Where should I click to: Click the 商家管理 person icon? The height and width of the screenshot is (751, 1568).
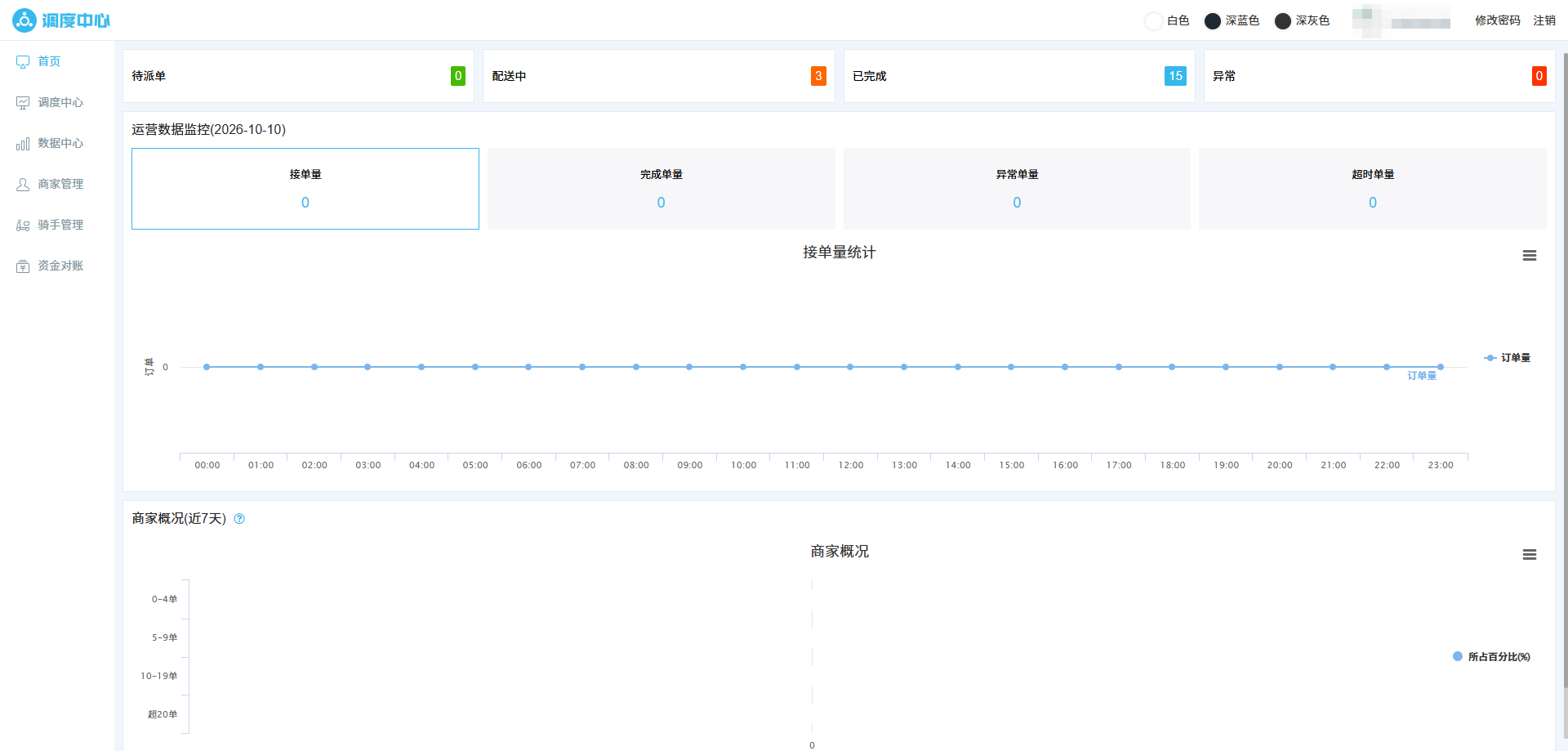(x=23, y=185)
